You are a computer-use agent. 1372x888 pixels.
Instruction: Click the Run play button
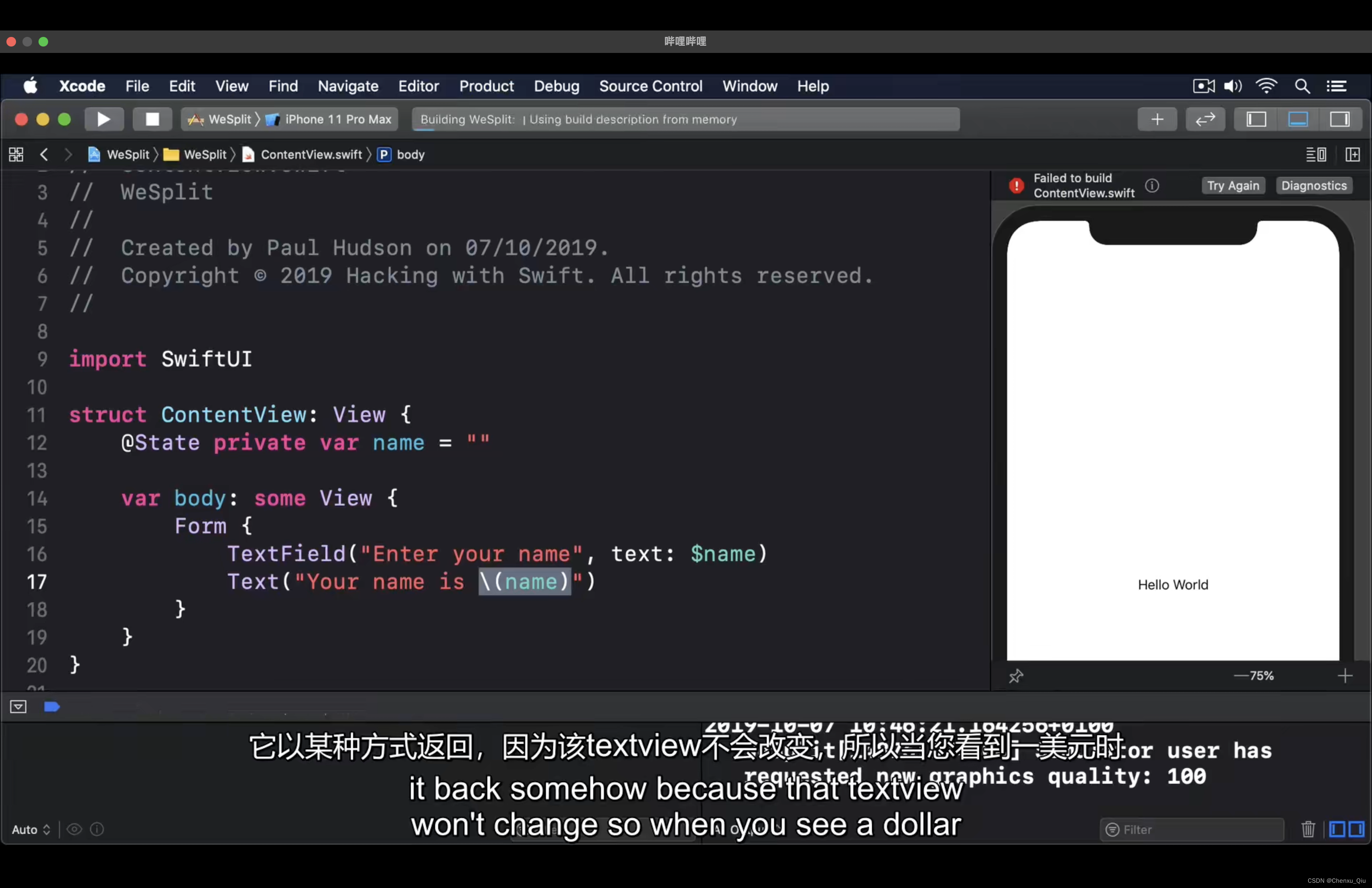tap(104, 119)
